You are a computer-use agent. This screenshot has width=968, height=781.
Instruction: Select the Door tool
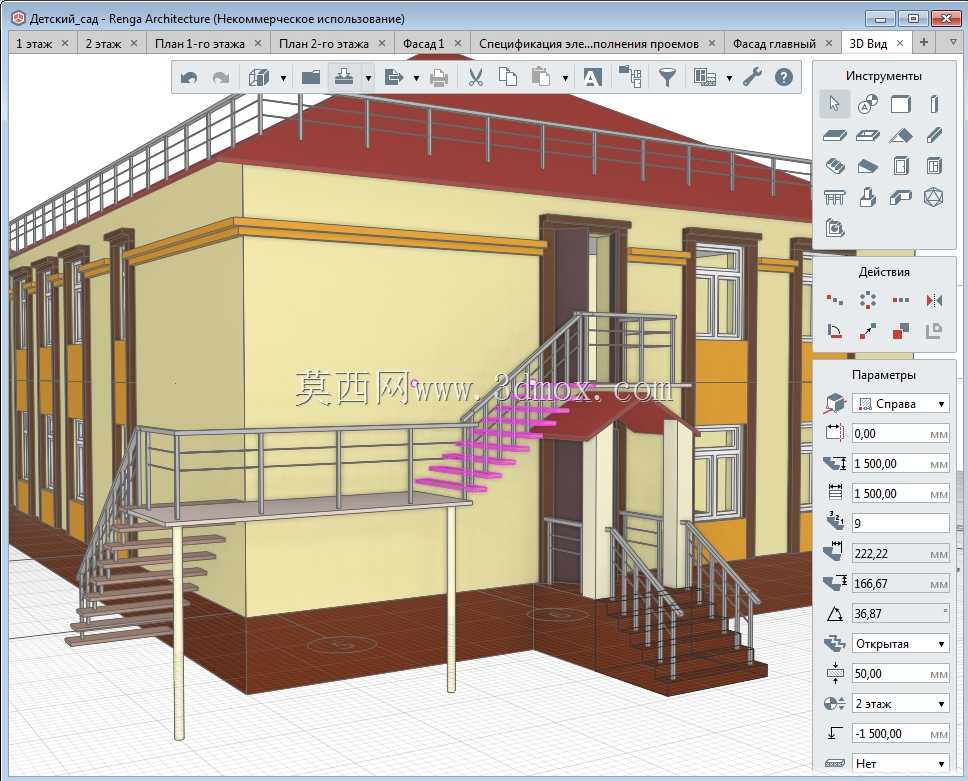(x=901, y=165)
